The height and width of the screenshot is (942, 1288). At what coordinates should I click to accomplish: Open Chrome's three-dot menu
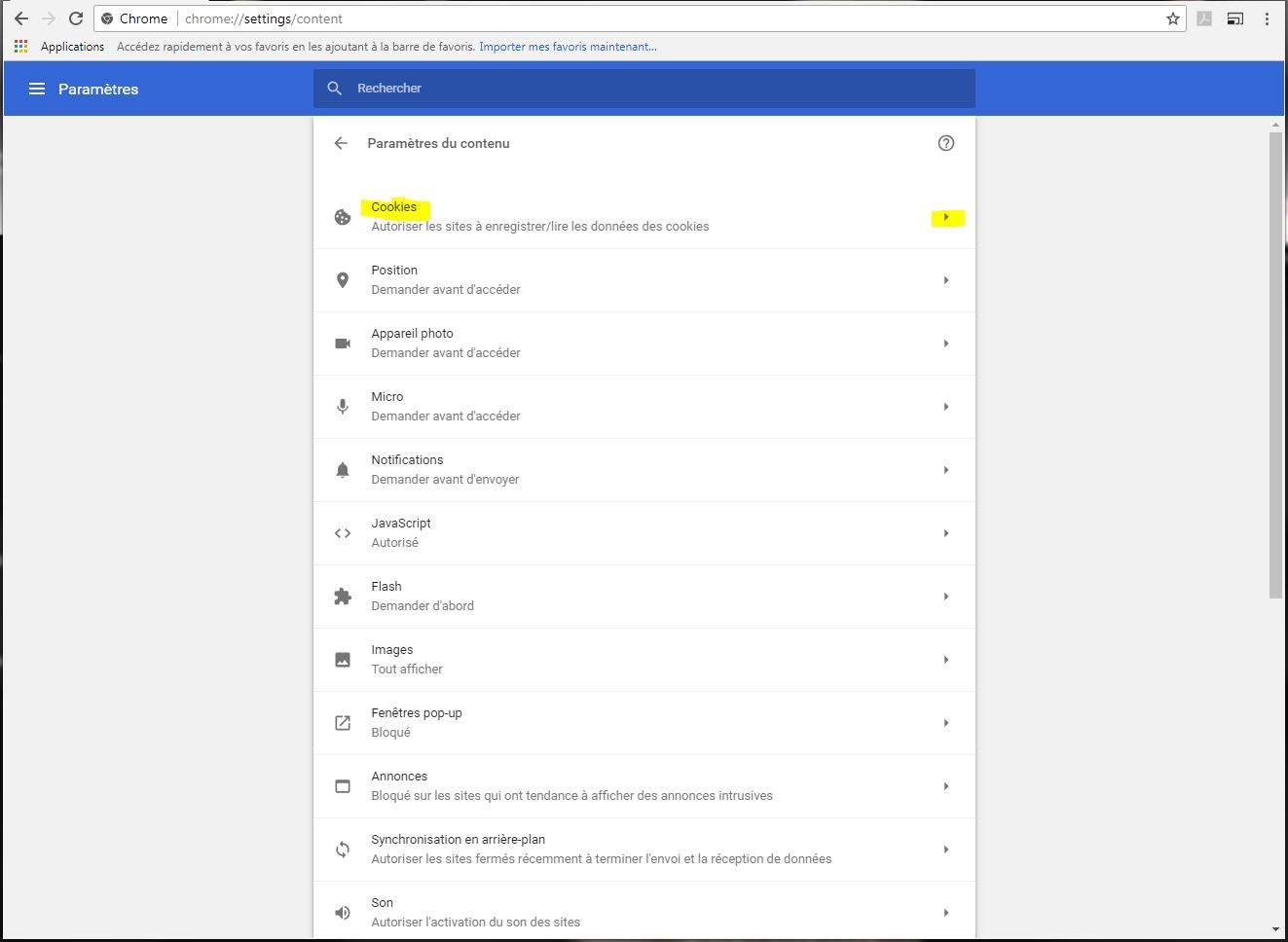point(1267,18)
